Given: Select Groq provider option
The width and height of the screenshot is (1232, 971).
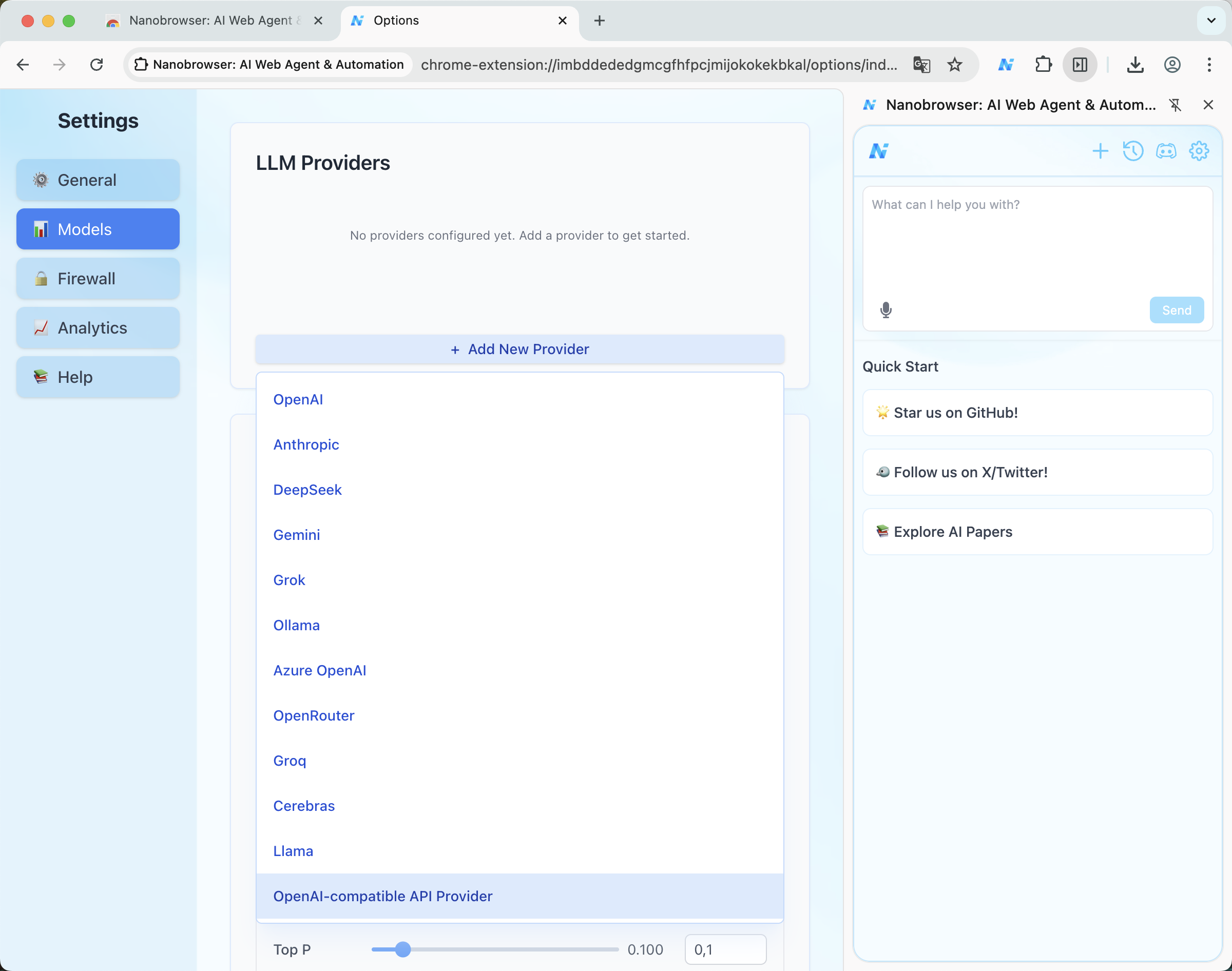Looking at the screenshot, I should pos(519,761).
